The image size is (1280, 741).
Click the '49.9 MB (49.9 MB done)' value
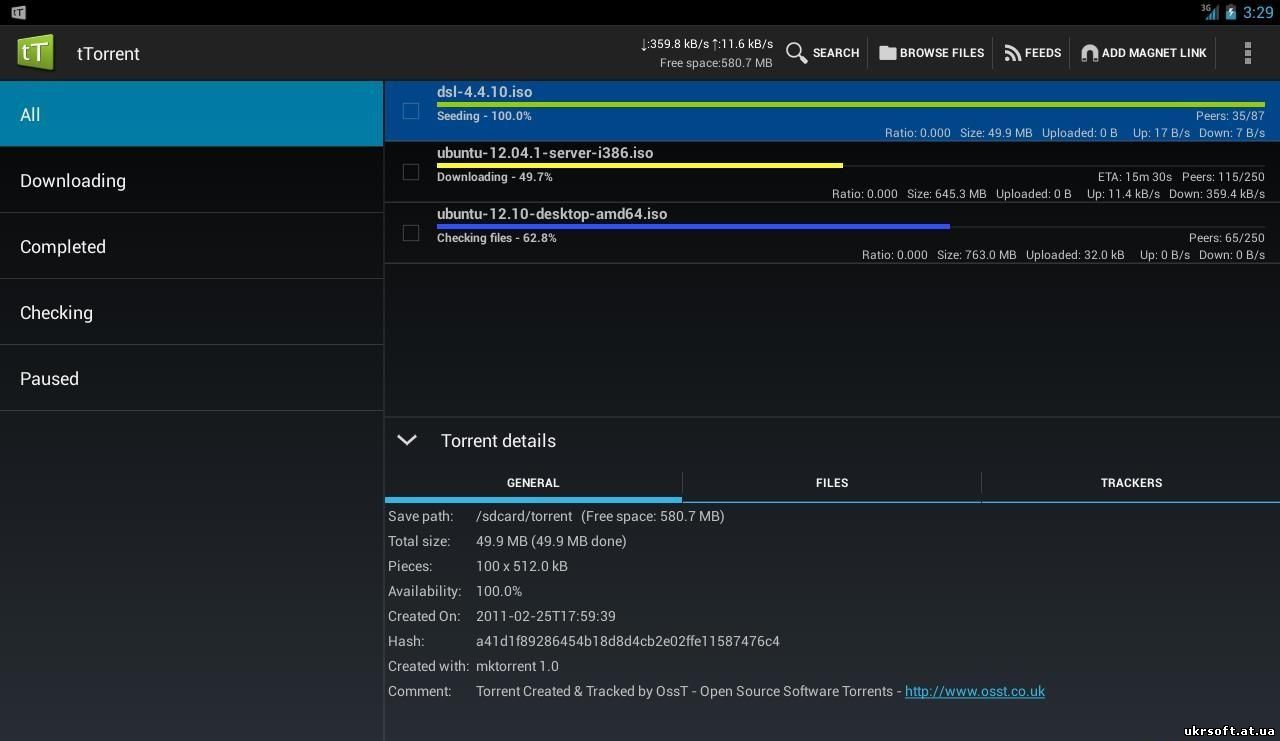551,541
